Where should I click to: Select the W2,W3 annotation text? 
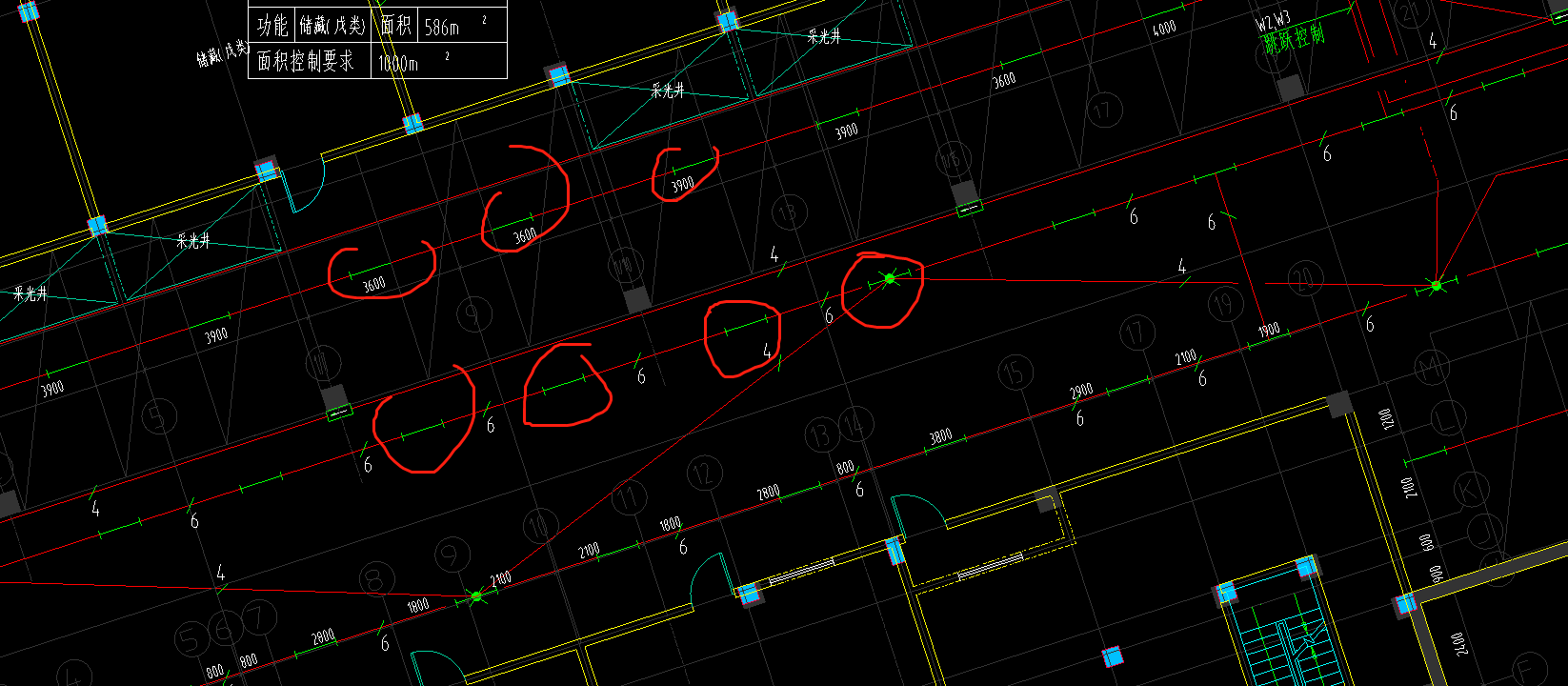pyautogui.click(x=1273, y=21)
